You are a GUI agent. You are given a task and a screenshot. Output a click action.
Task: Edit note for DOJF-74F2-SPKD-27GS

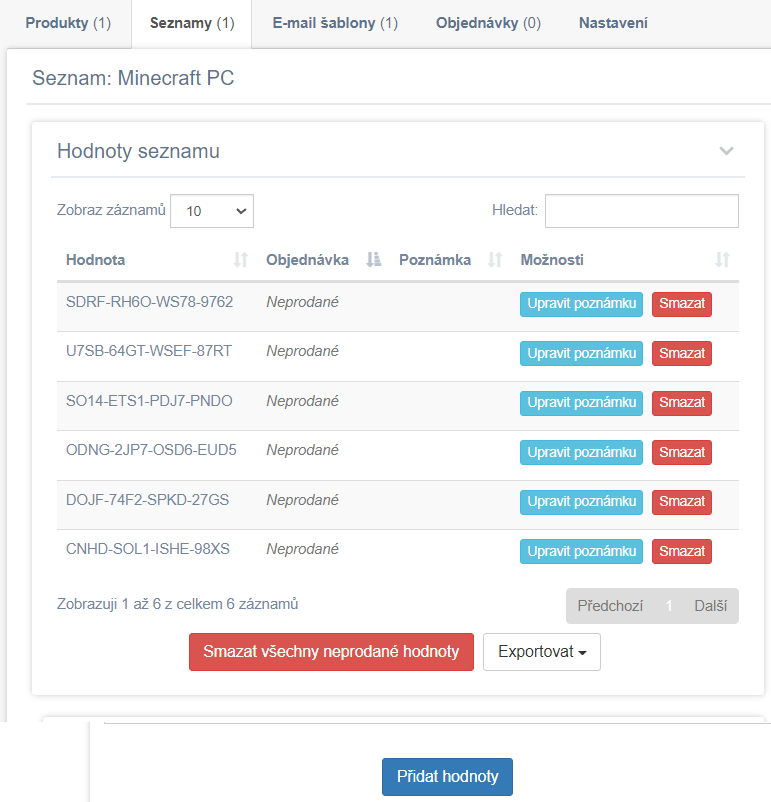click(581, 502)
